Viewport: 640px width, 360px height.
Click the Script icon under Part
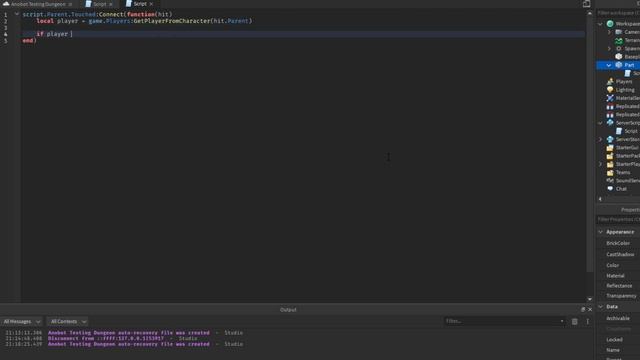pyautogui.click(x=627, y=73)
